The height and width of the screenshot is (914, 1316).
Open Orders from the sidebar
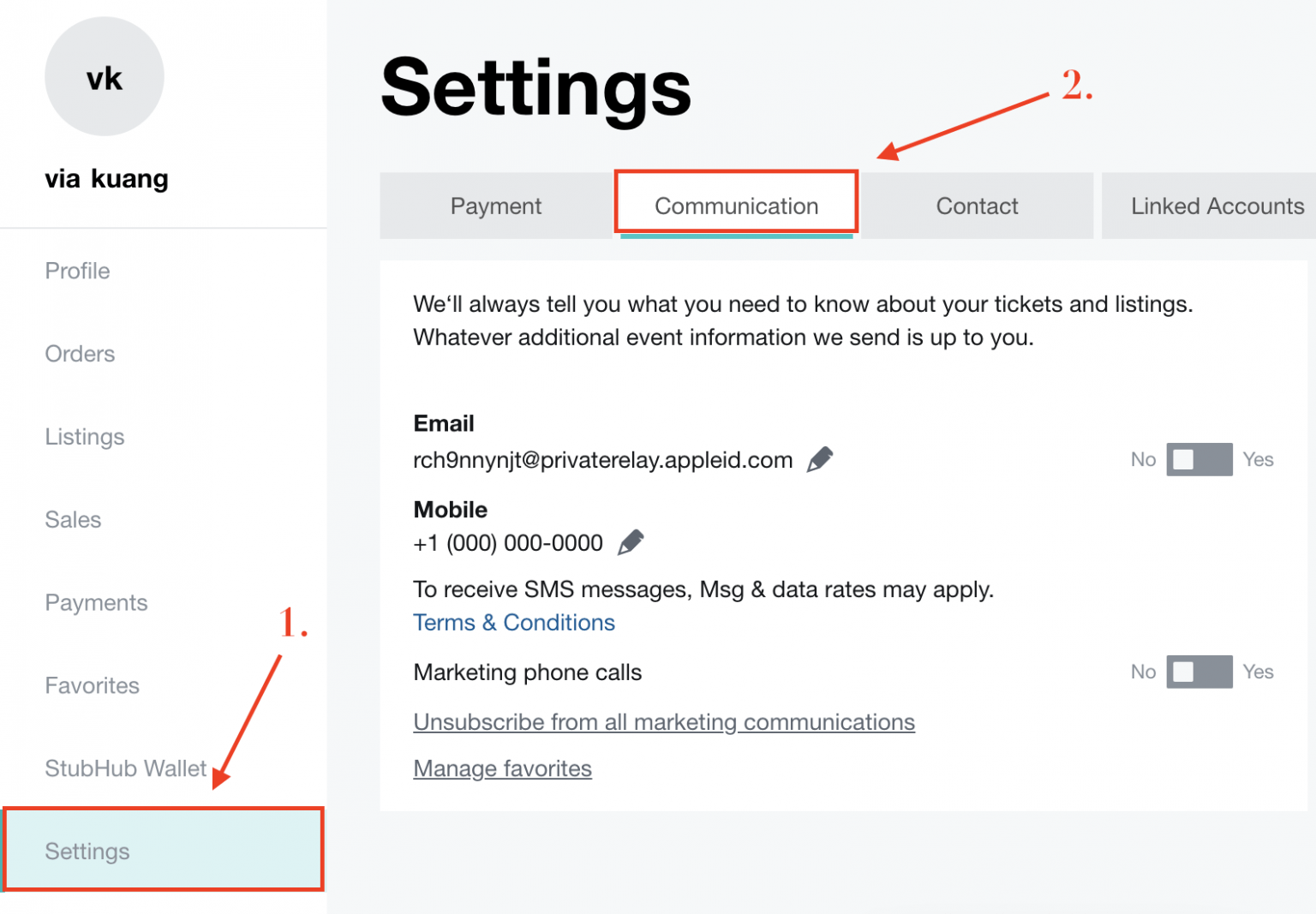pos(80,354)
